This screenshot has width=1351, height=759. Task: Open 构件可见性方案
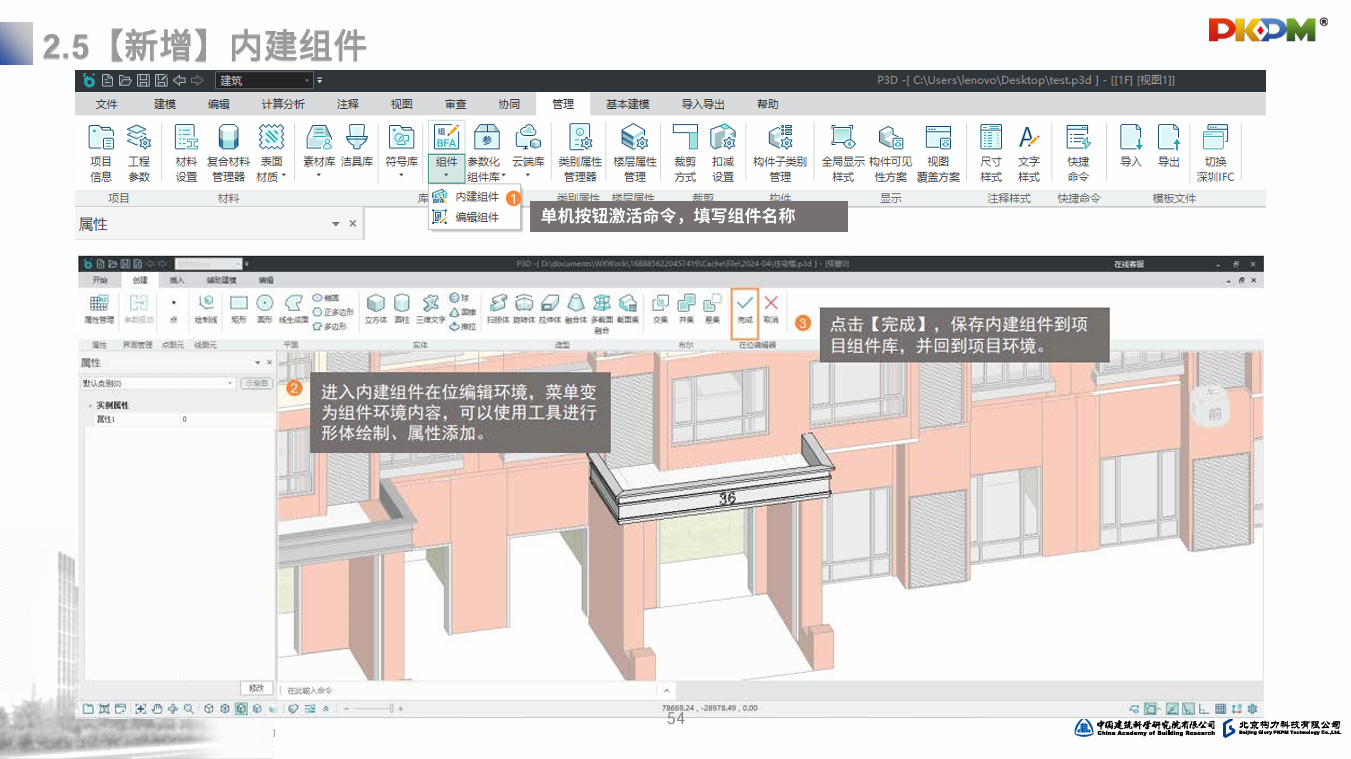coord(890,153)
